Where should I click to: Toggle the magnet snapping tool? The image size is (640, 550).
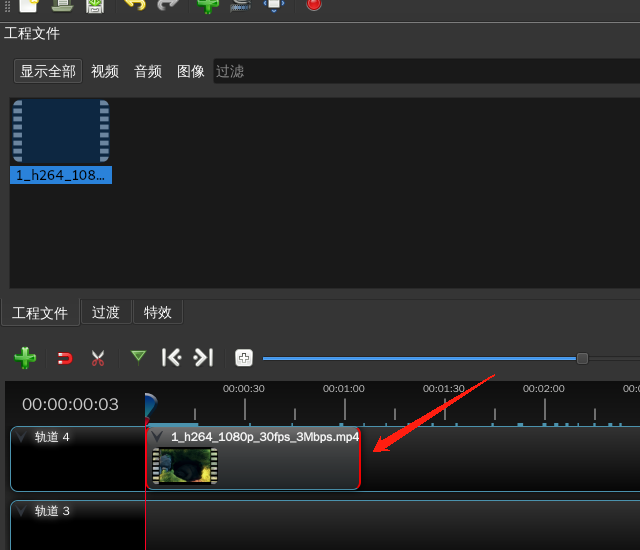point(64,358)
